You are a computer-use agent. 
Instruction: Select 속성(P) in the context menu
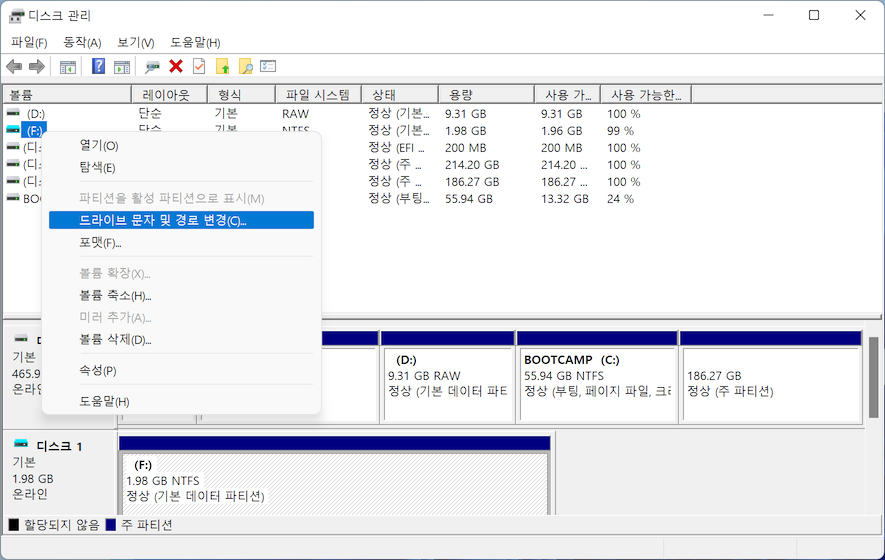pos(98,371)
